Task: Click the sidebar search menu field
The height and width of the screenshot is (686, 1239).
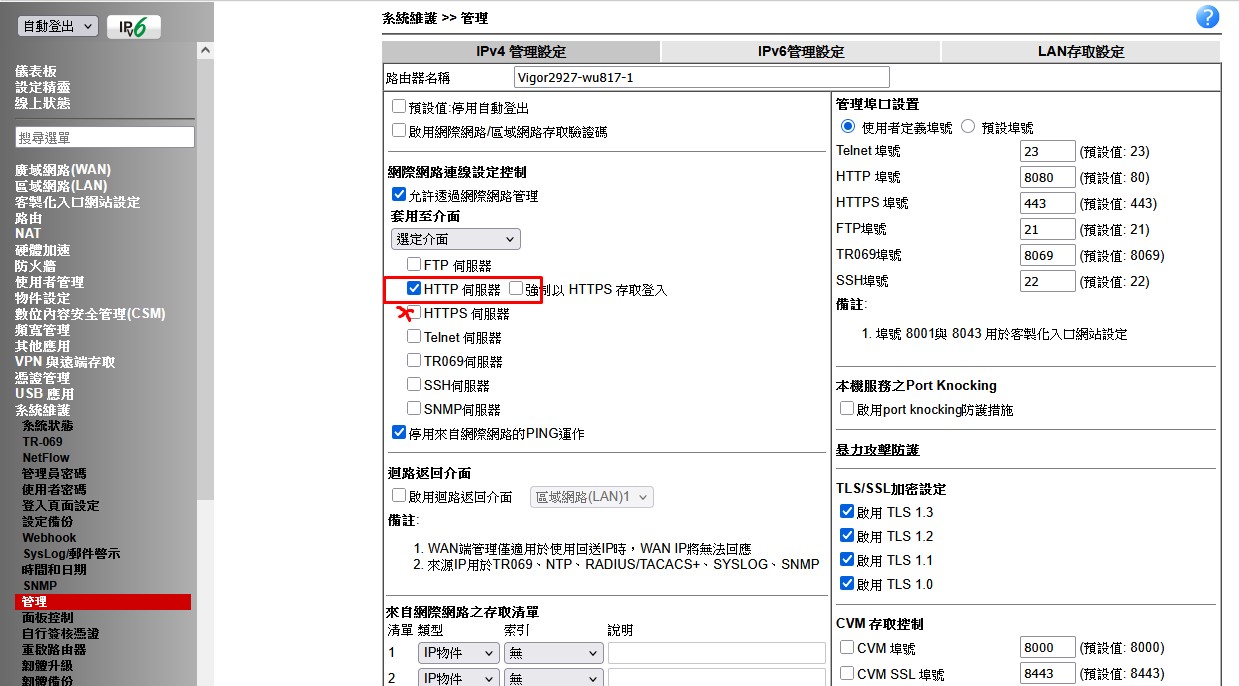Action: point(105,137)
